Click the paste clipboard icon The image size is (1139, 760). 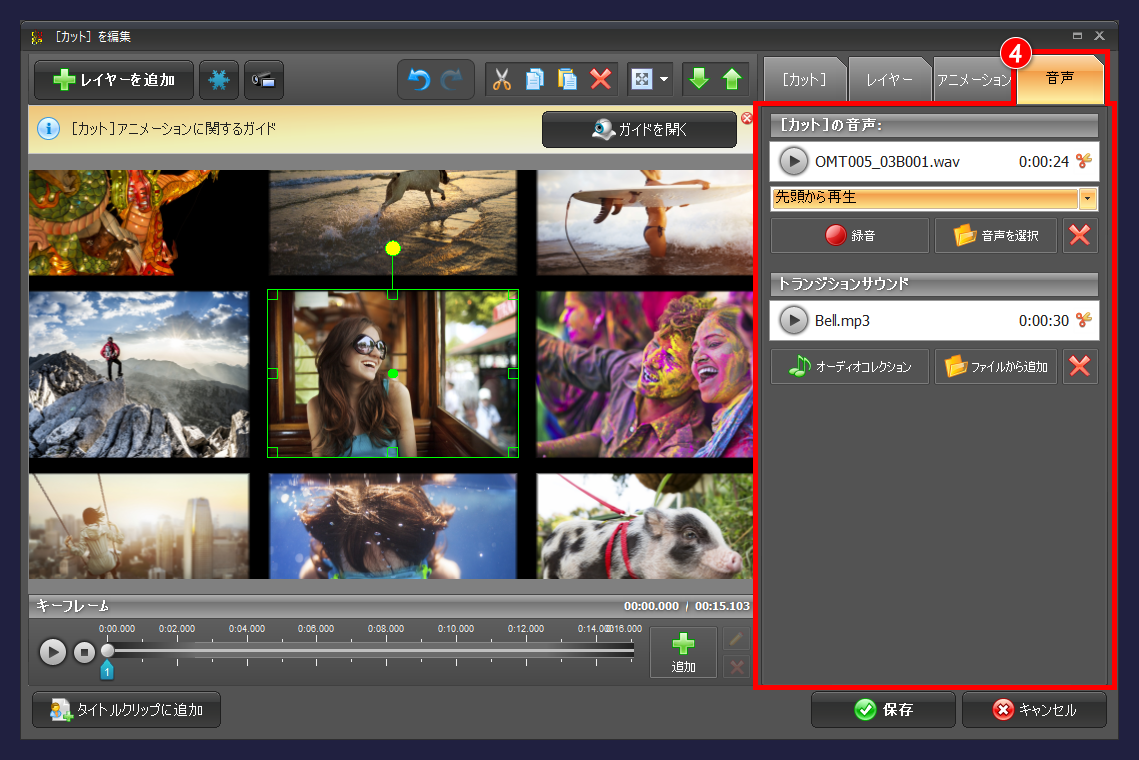[x=567, y=80]
